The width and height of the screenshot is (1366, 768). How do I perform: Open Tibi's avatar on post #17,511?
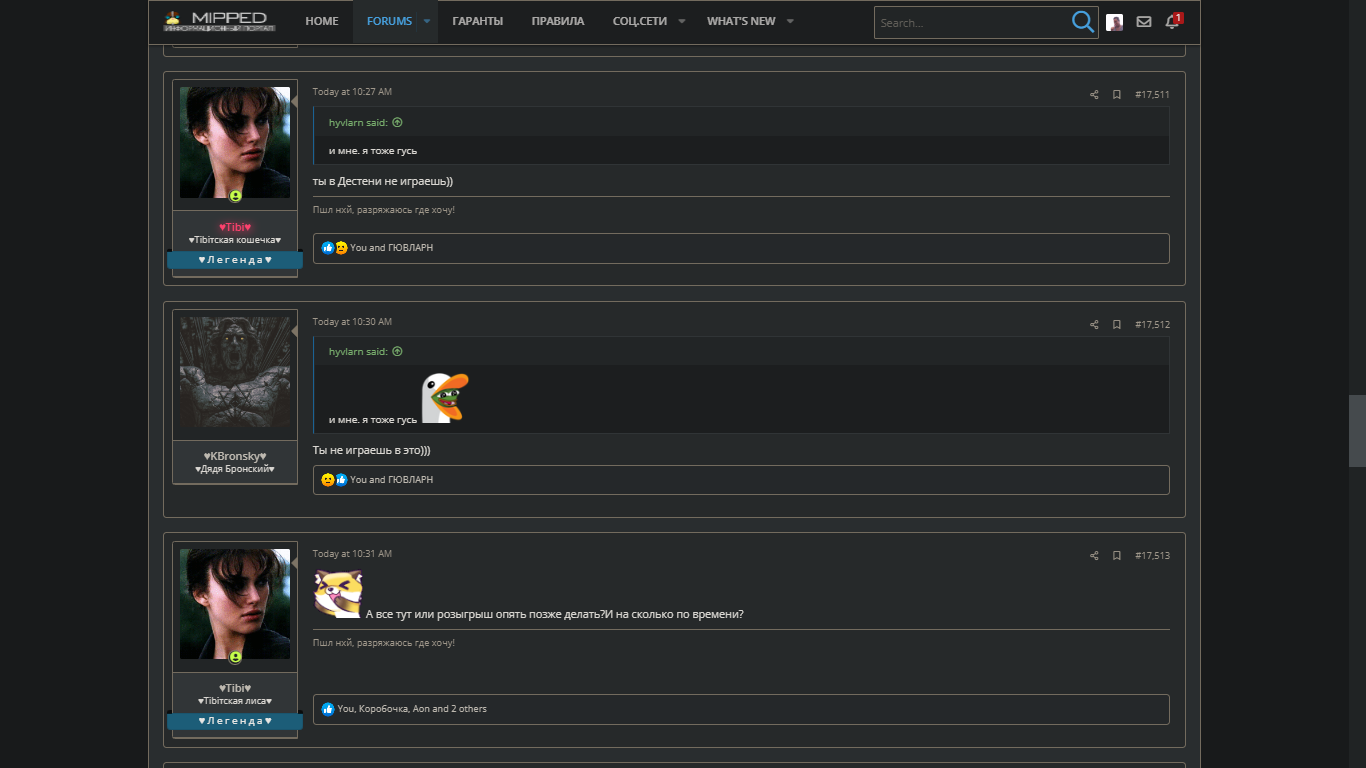[x=235, y=142]
